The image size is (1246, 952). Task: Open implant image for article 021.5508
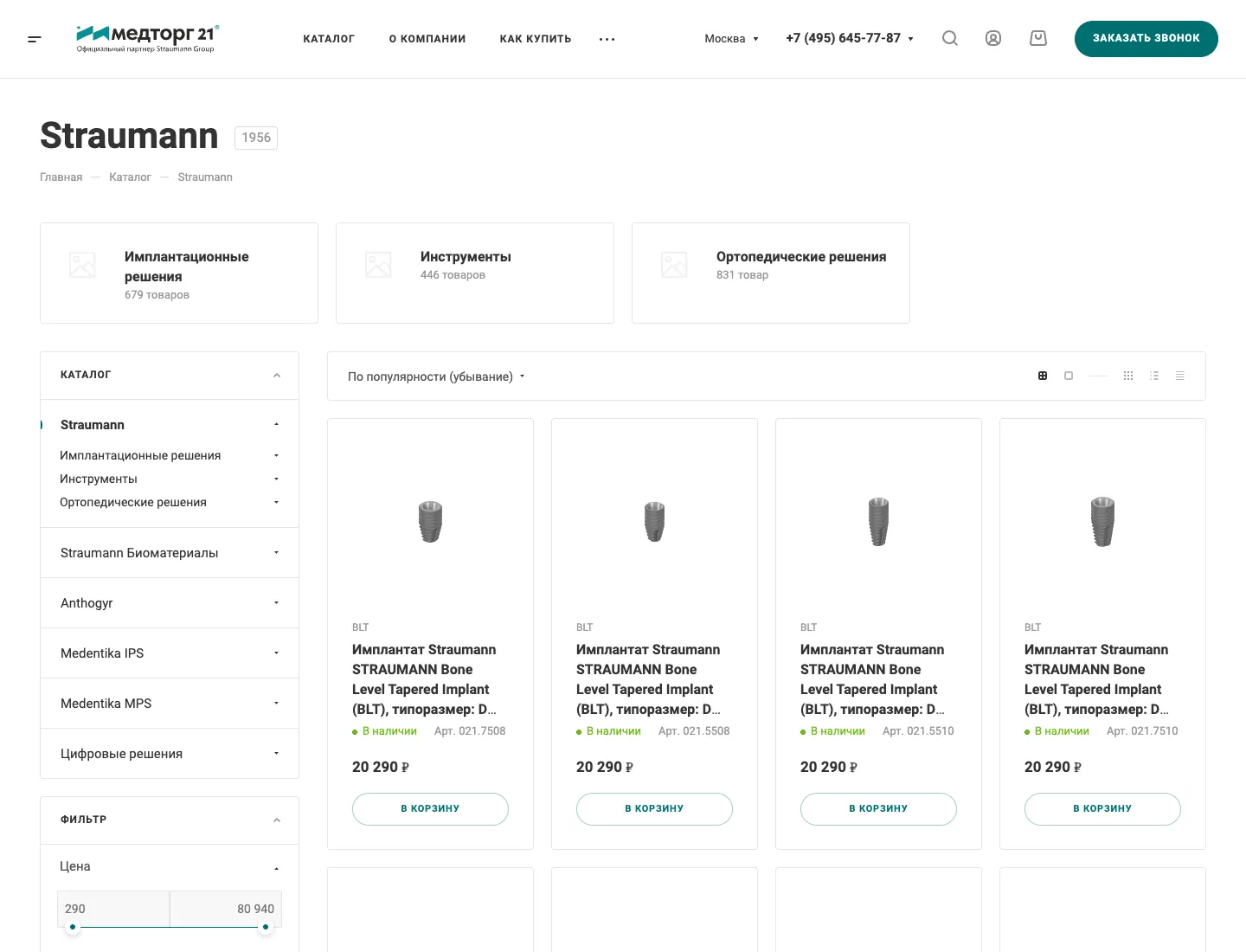(654, 522)
